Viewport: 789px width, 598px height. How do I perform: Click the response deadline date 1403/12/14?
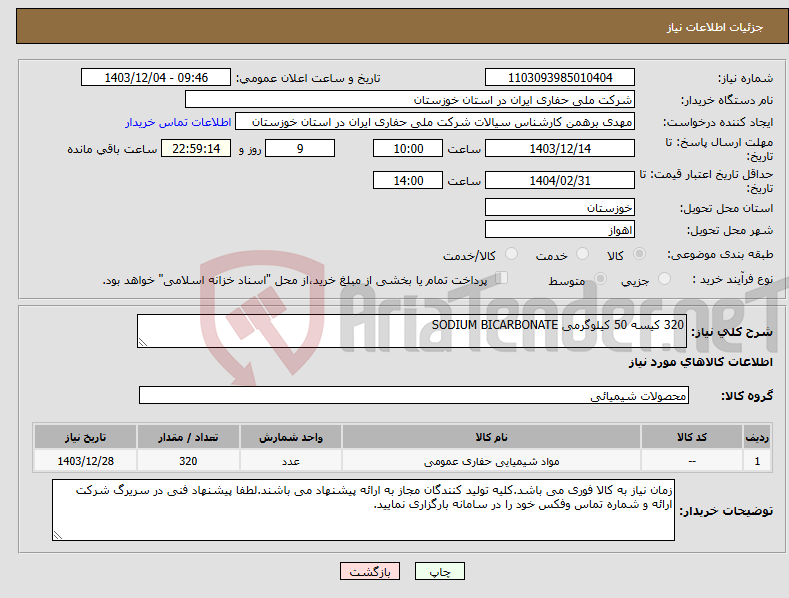coord(560,148)
